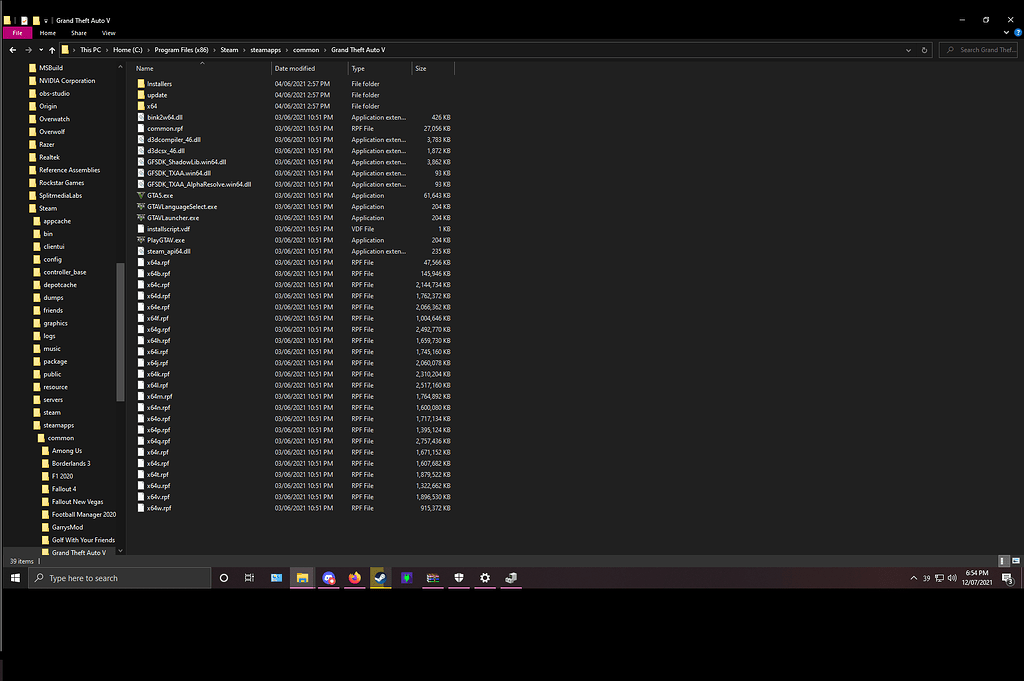Open NVIDIA Corporation in the navigation tree
Viewport: 1024px width, 681px height.
tap(67, 81)
